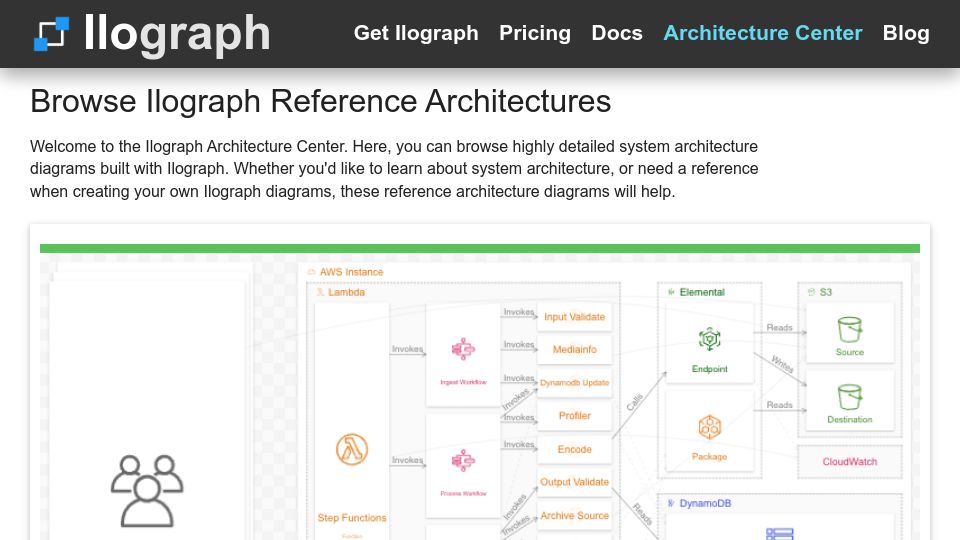Screen dimensions: 960x540
Task: Select the Dynamodb Update node
Action: tap(574, 383)
